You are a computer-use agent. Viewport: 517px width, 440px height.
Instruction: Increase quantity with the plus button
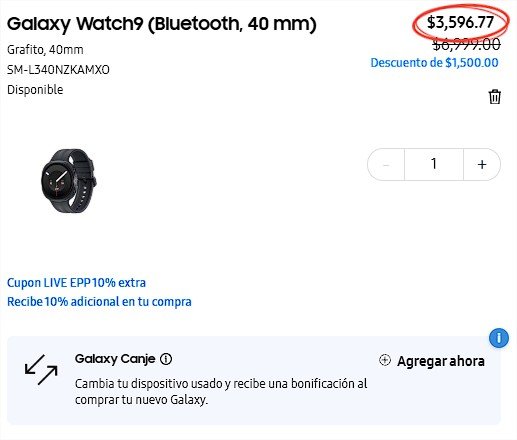coord(482,164)
